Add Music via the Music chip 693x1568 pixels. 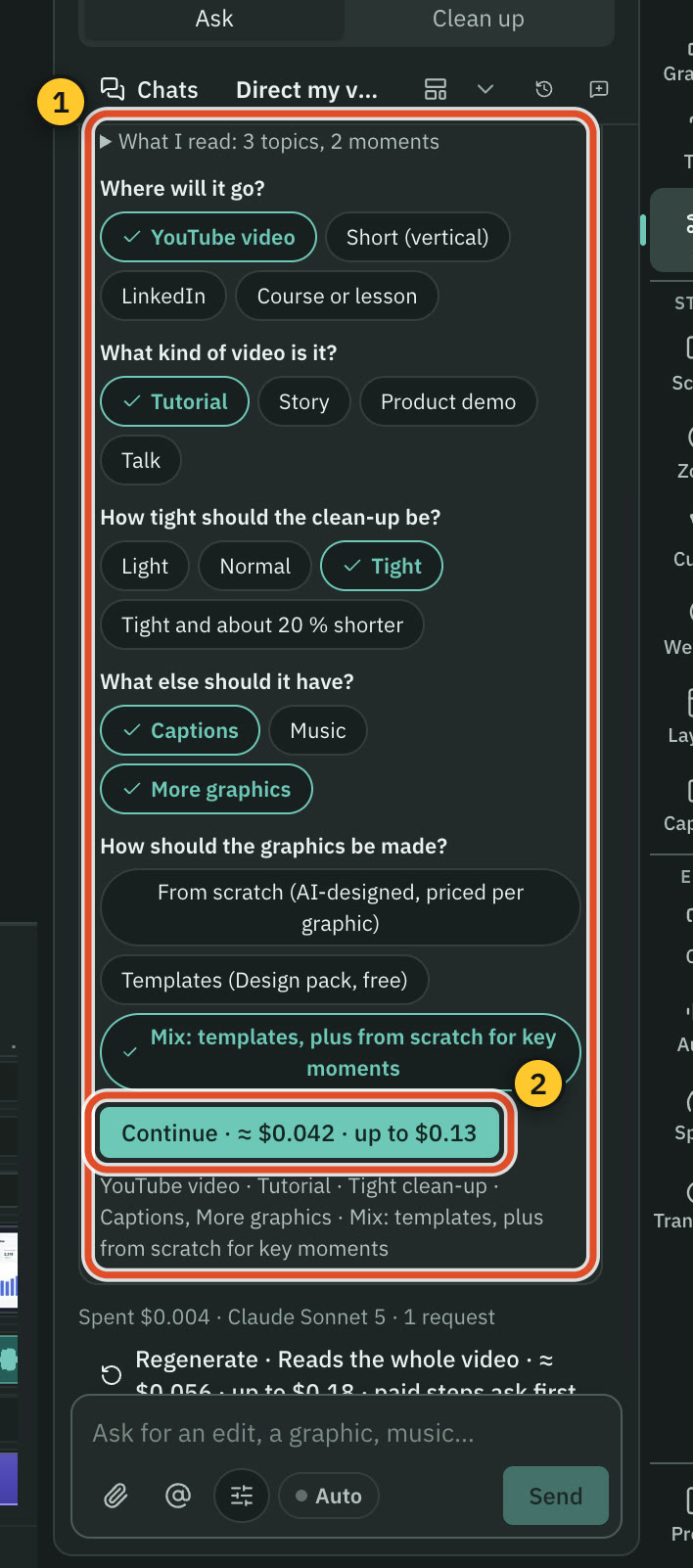click(318, 731)
